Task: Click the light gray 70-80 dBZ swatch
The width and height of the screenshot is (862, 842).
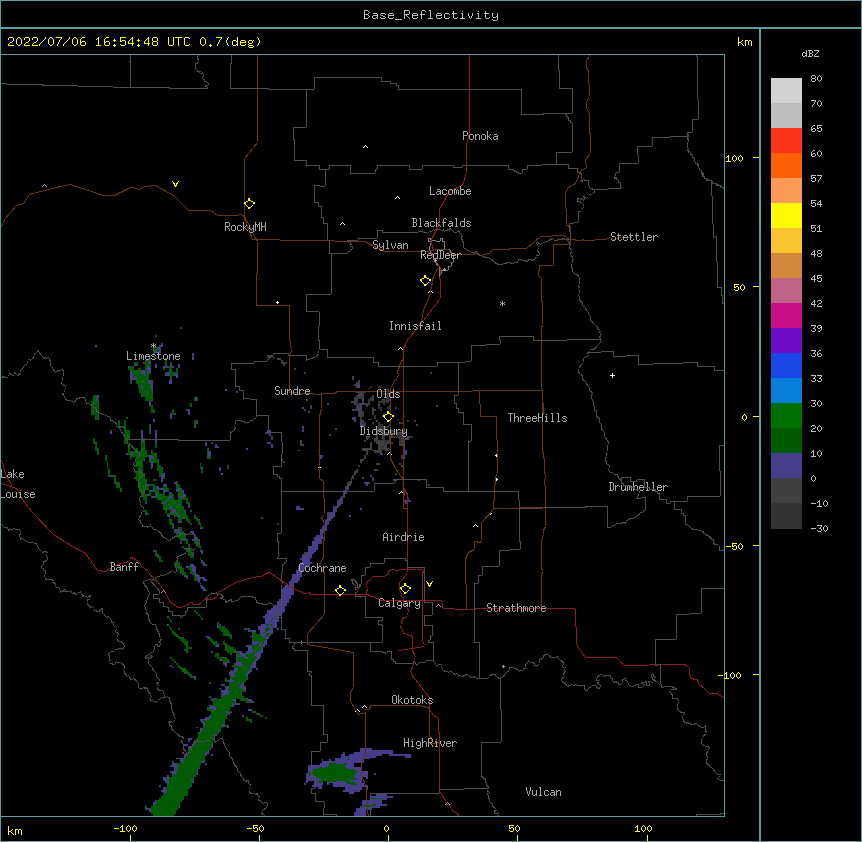Action: (786, 91)
